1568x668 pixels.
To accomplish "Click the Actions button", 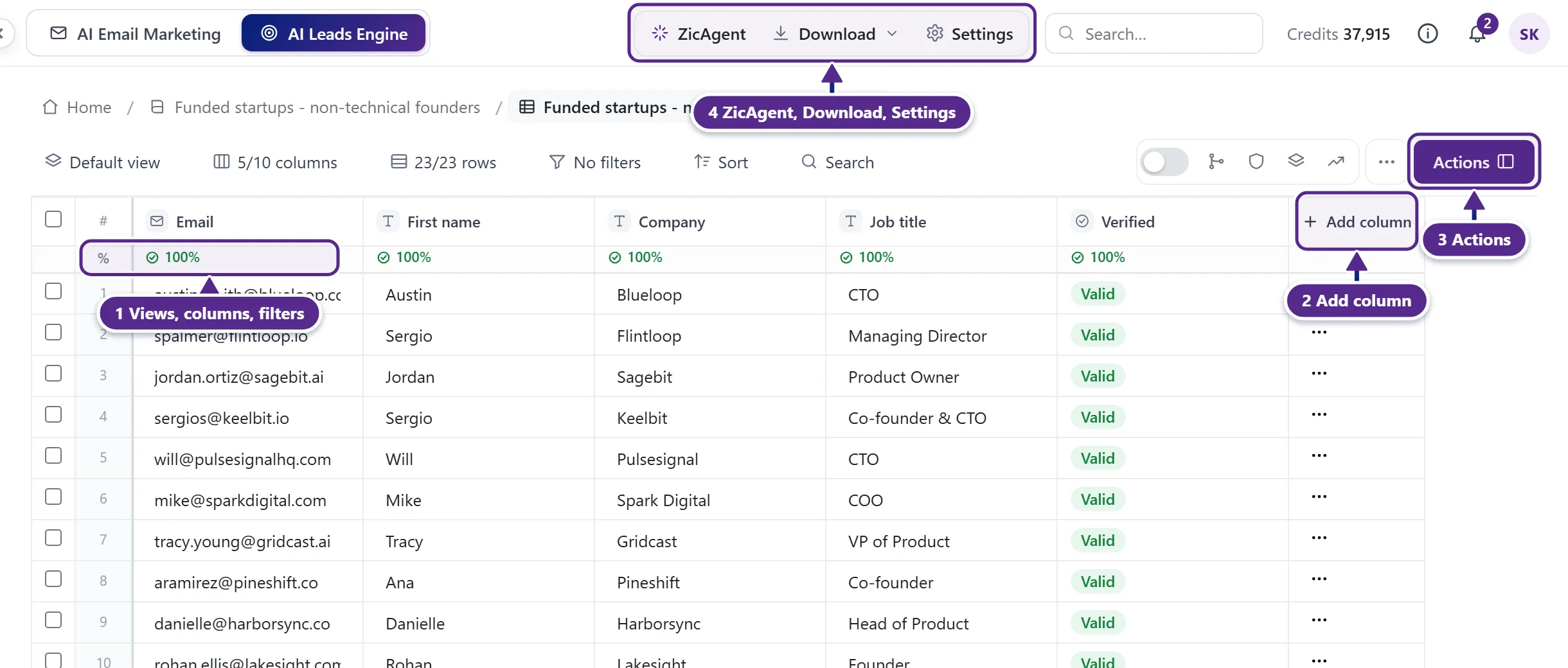I will point(1474,162).
